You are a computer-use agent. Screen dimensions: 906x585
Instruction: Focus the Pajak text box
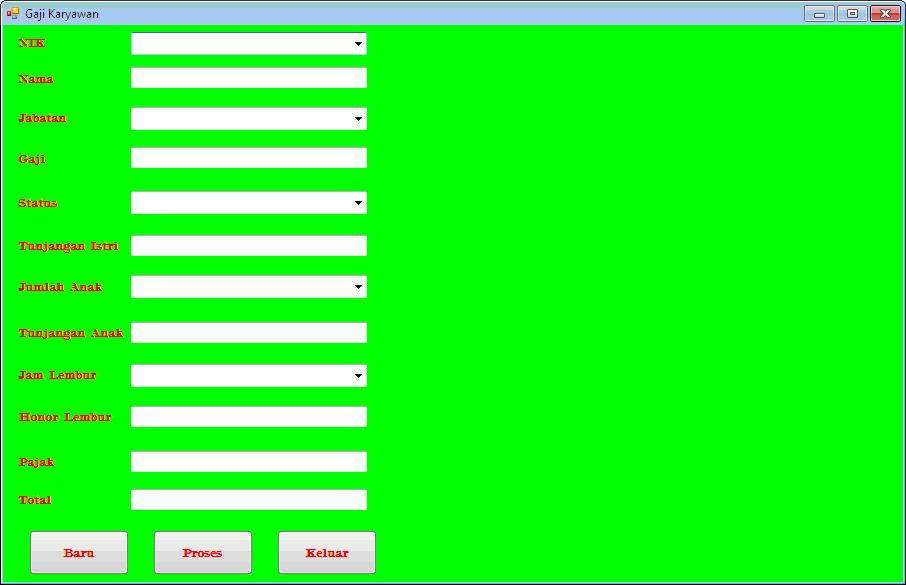pyautogui.click(x=248, y=462)
